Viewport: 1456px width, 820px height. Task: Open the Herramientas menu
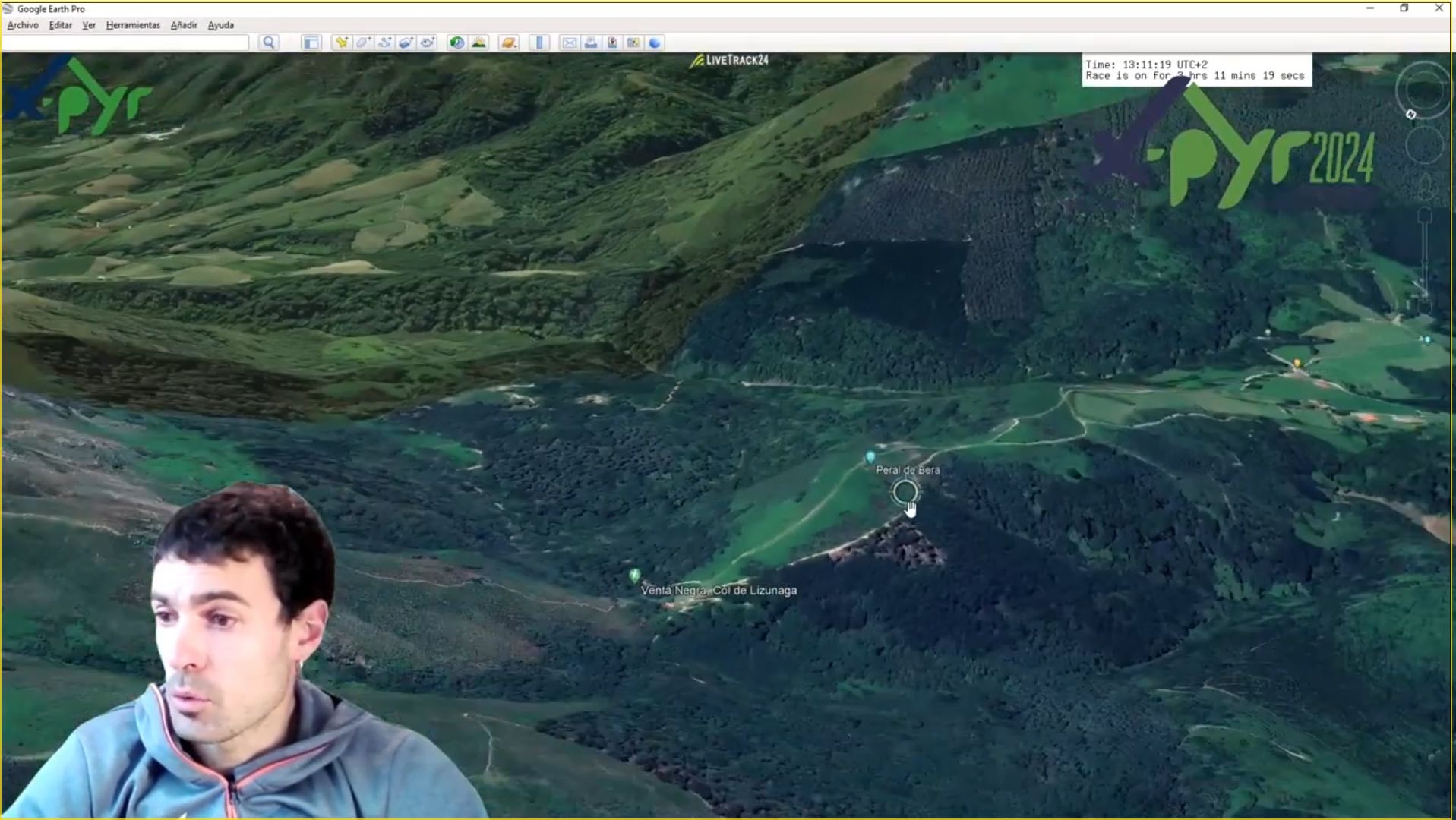coord(133,25)
